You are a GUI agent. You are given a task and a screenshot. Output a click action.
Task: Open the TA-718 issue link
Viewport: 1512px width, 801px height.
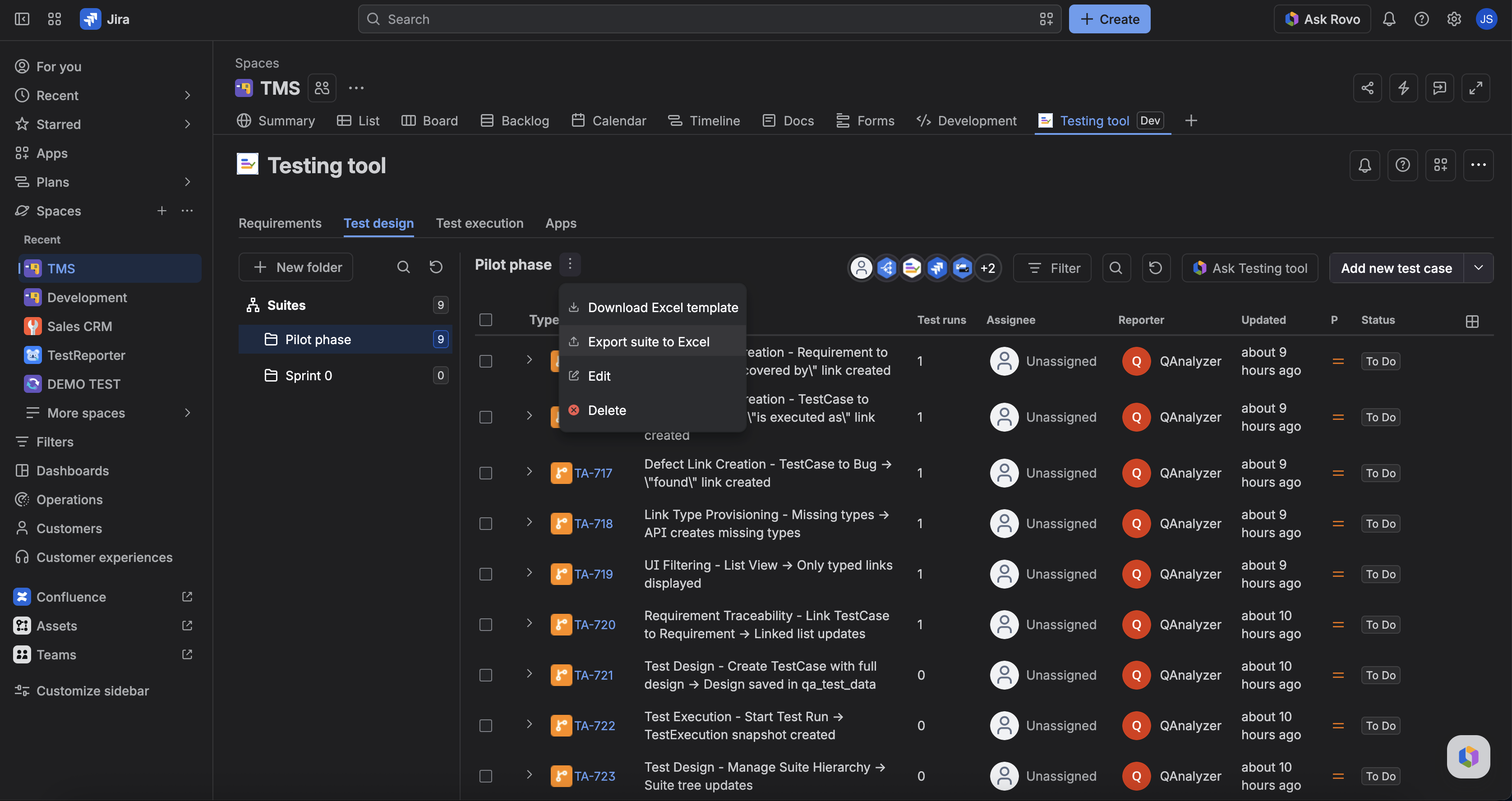594,524
